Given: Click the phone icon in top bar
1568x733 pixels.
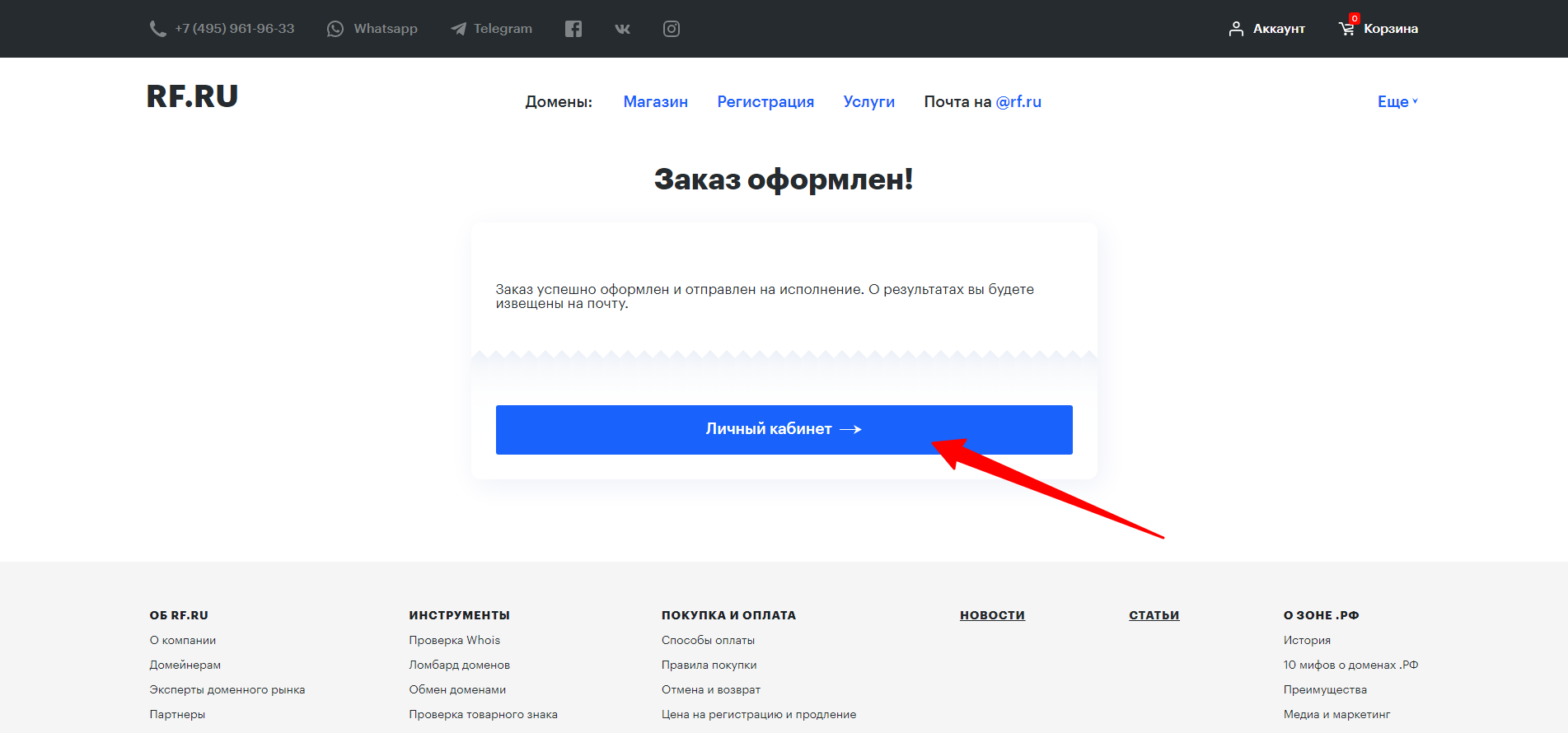Looking at the screenshot, I should pos(157,29).
